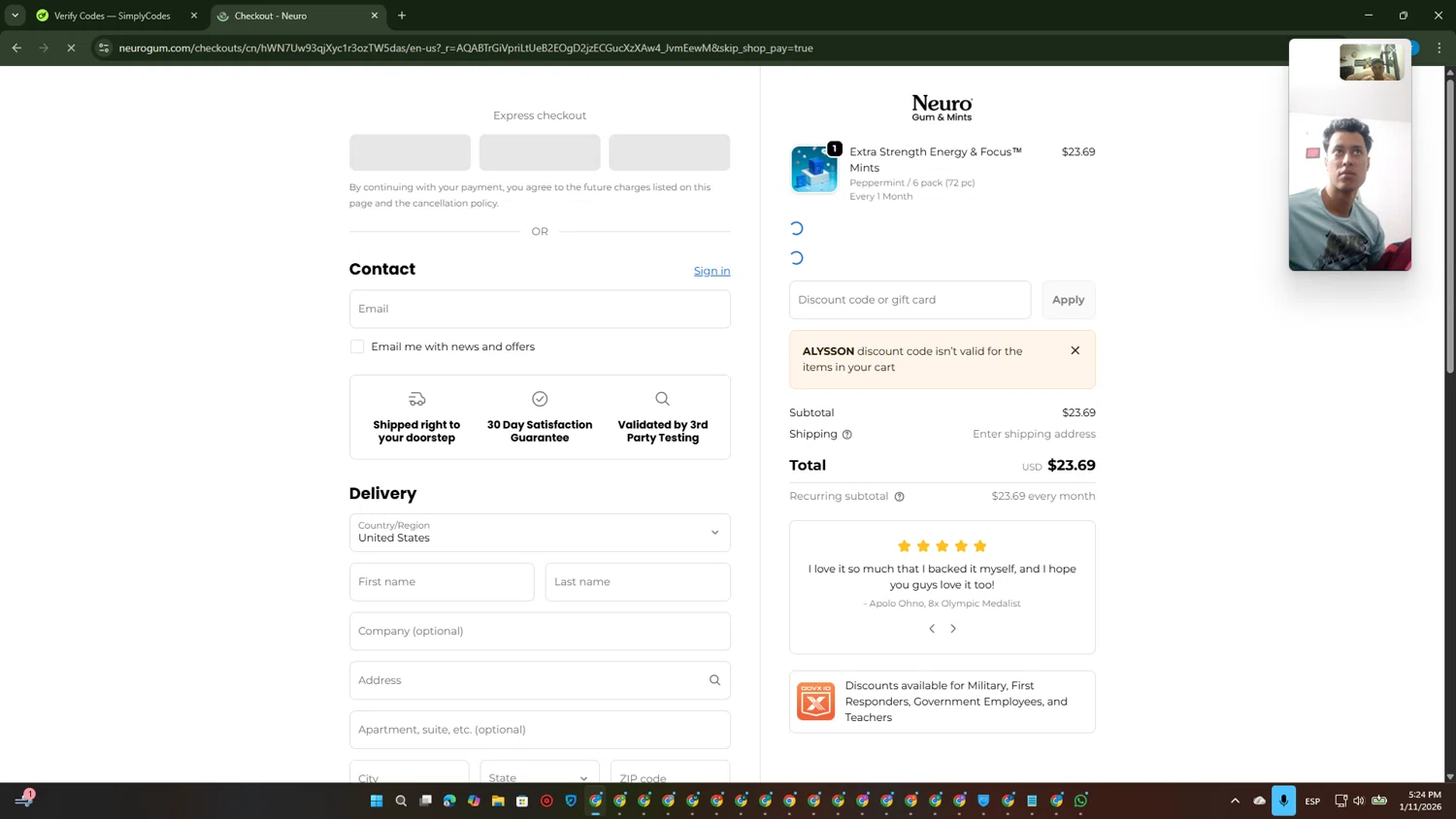
Task: Open WhatsApp from the taskbar
Action: (x=1081, y=801)
